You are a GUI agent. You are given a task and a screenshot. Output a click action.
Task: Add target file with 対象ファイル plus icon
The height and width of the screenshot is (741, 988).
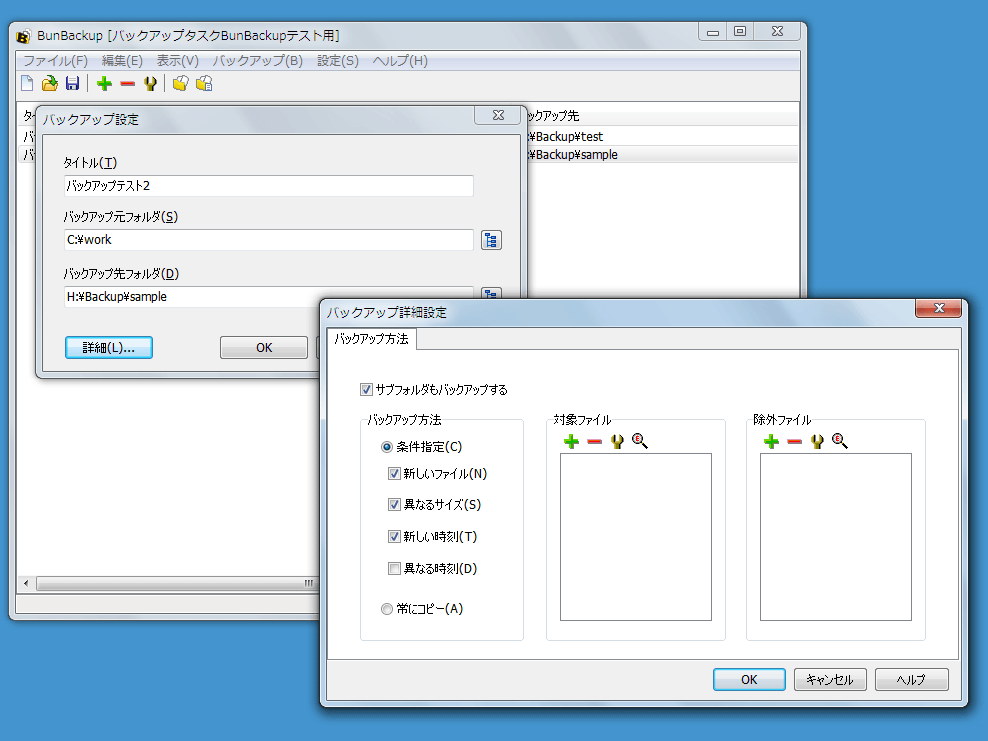tap(572, 441)
